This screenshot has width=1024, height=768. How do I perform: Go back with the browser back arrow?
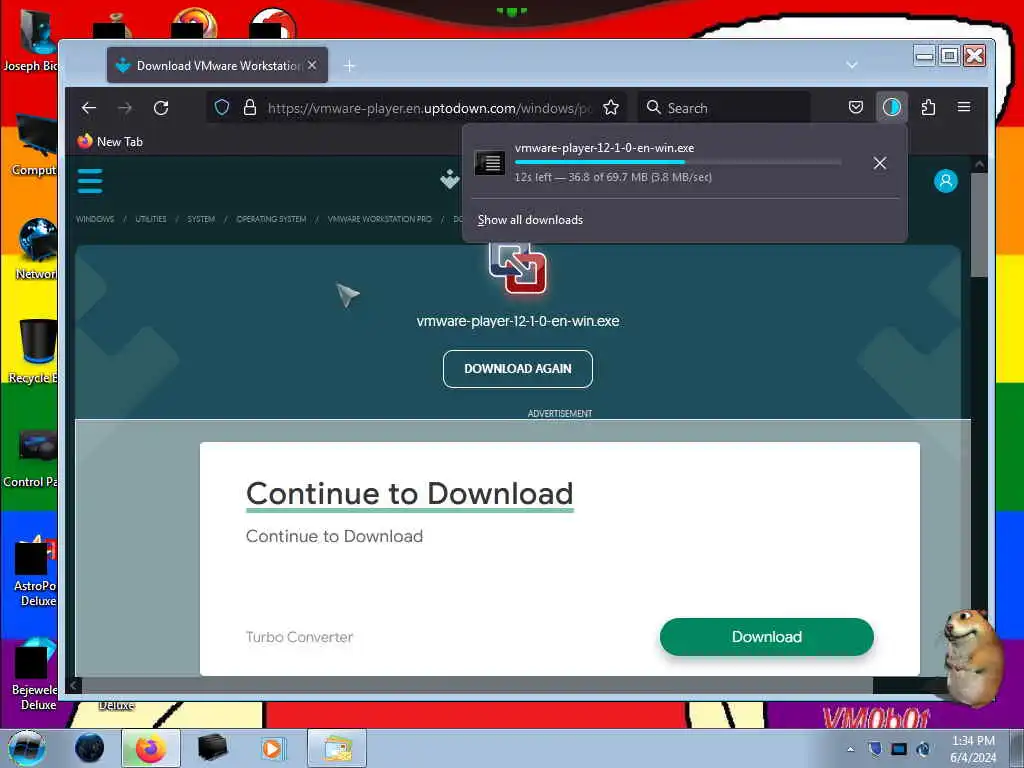pos(89,108)
